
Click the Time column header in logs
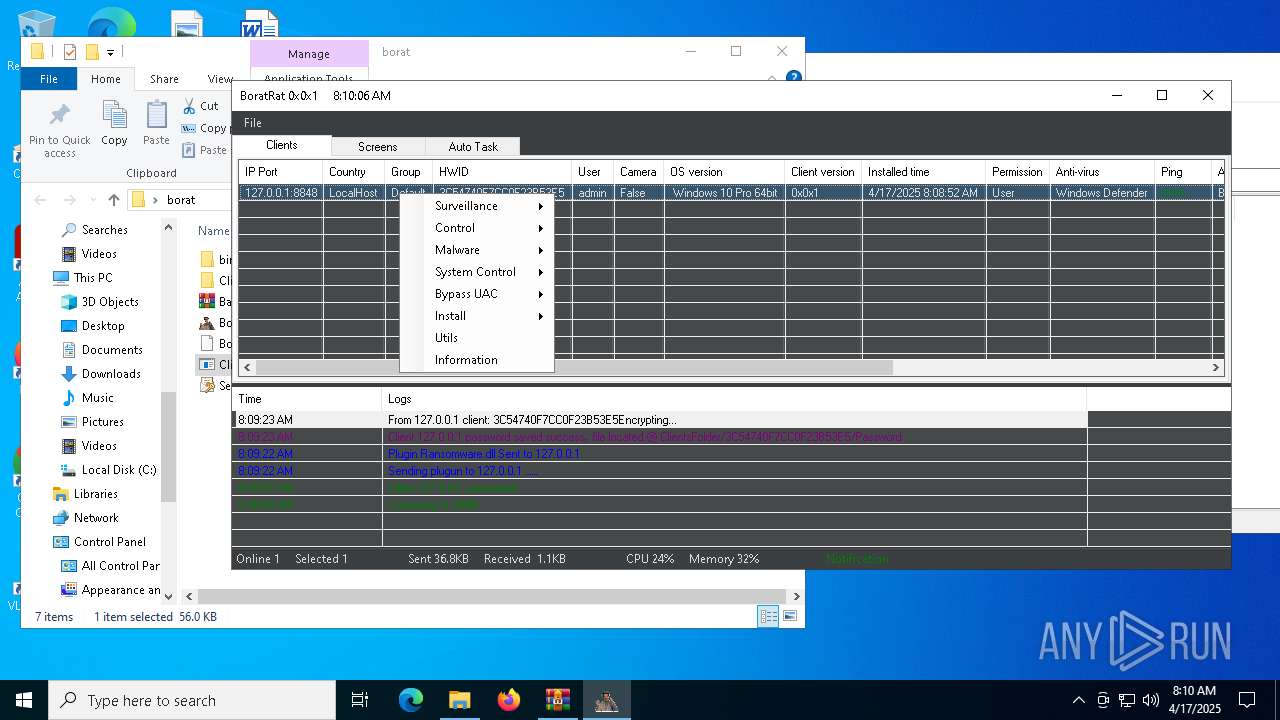coord(307,399)
